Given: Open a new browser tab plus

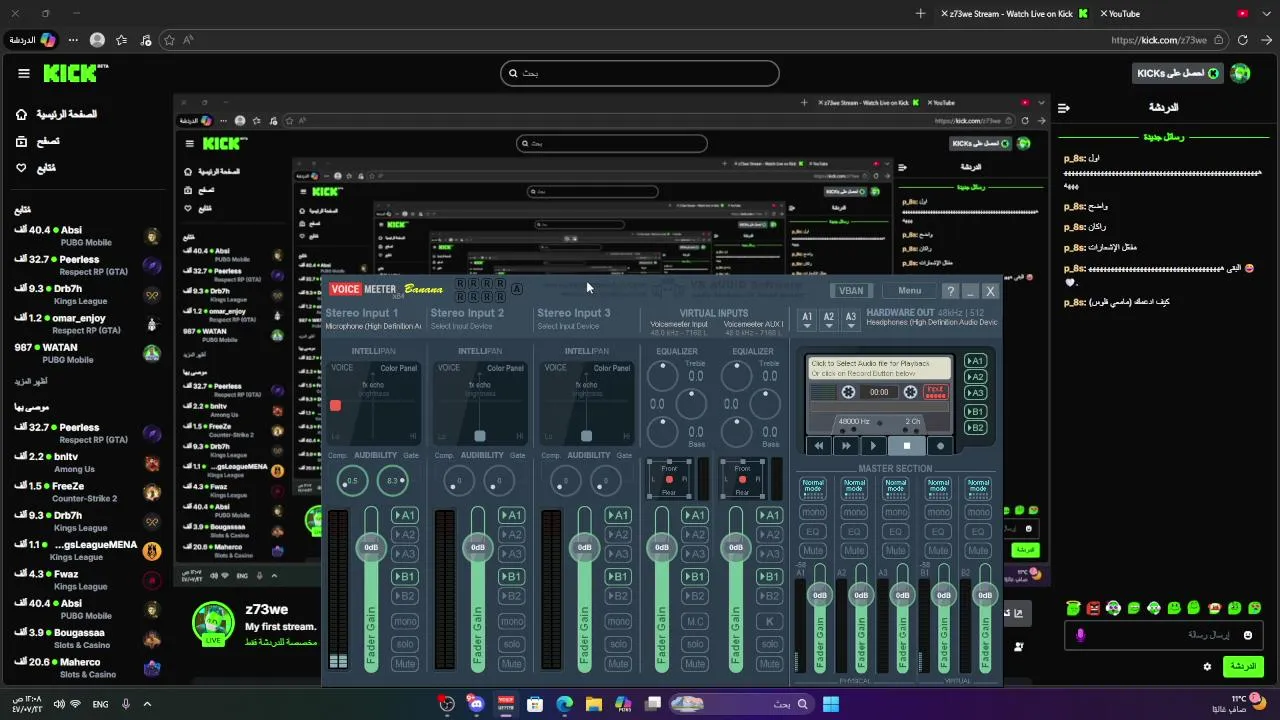Looking at the screenshot, I should click(x=920, y=14).
